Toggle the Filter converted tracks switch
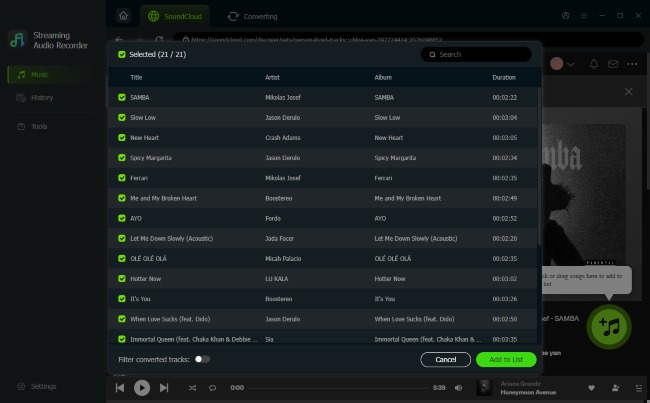The width and height of the screenshot is (650, 403). pyautogui.click(x=202, y=359)
